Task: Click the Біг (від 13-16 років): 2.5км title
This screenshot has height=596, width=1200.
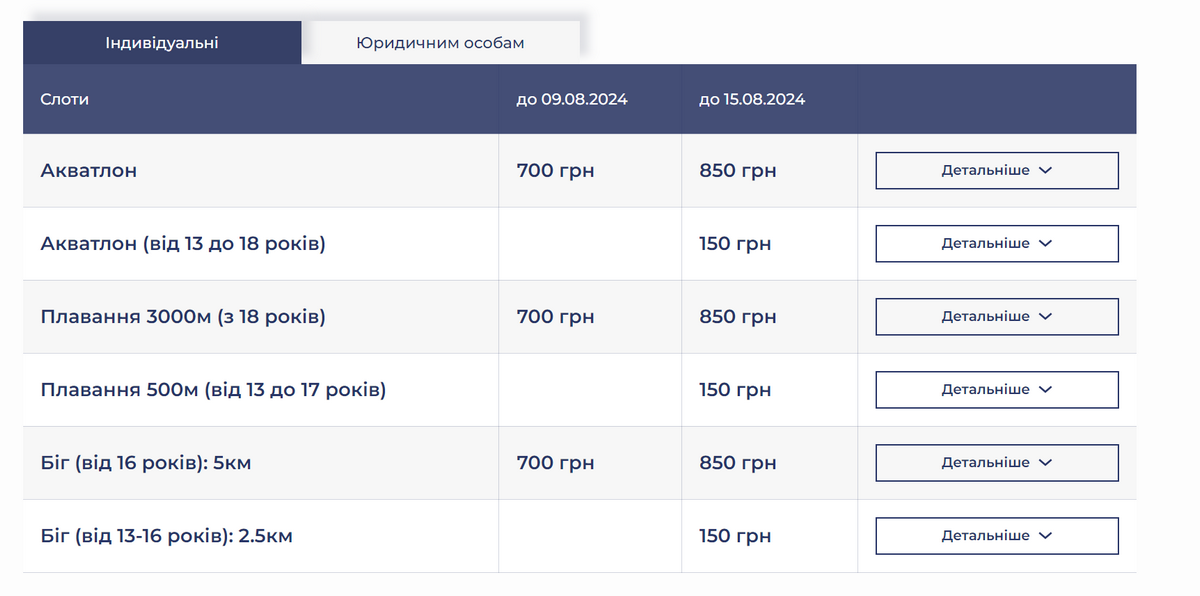Action: (167, 537)
